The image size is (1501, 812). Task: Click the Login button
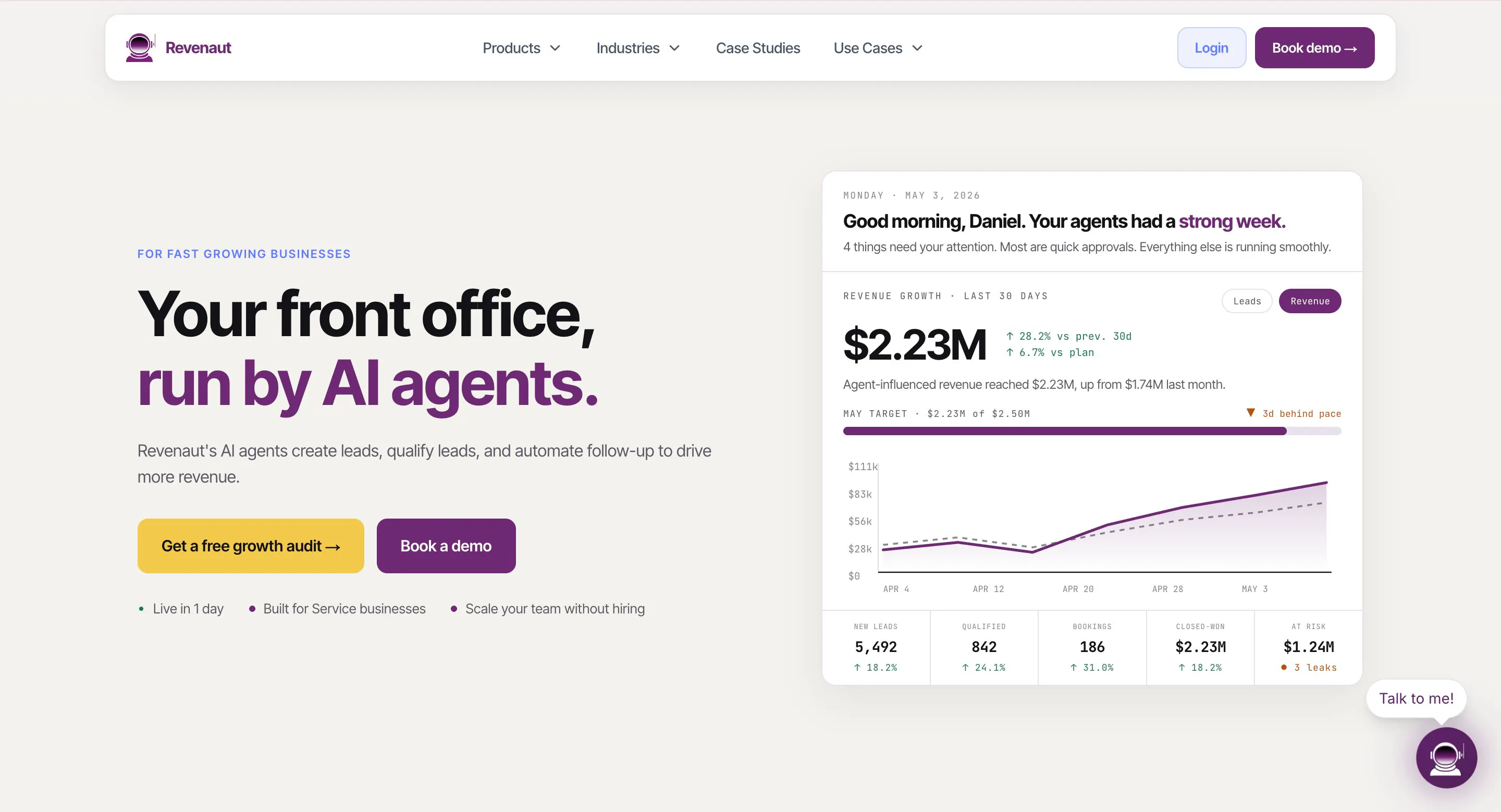(1211, 48)
